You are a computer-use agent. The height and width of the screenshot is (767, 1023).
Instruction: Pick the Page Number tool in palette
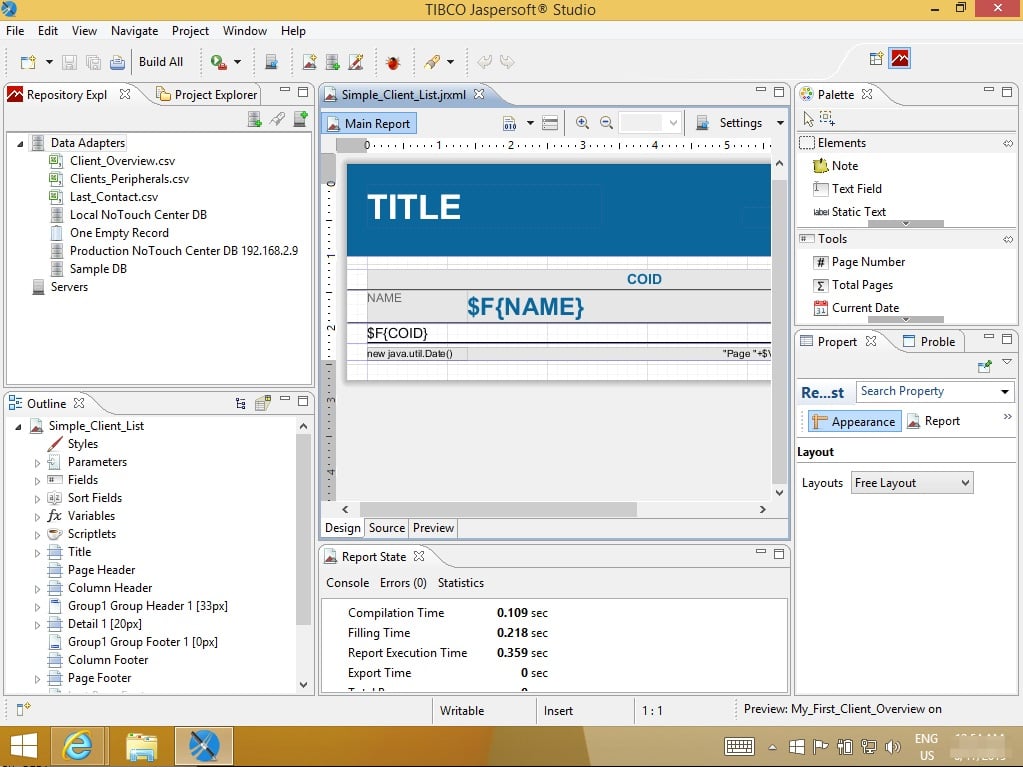coord(867,262)
